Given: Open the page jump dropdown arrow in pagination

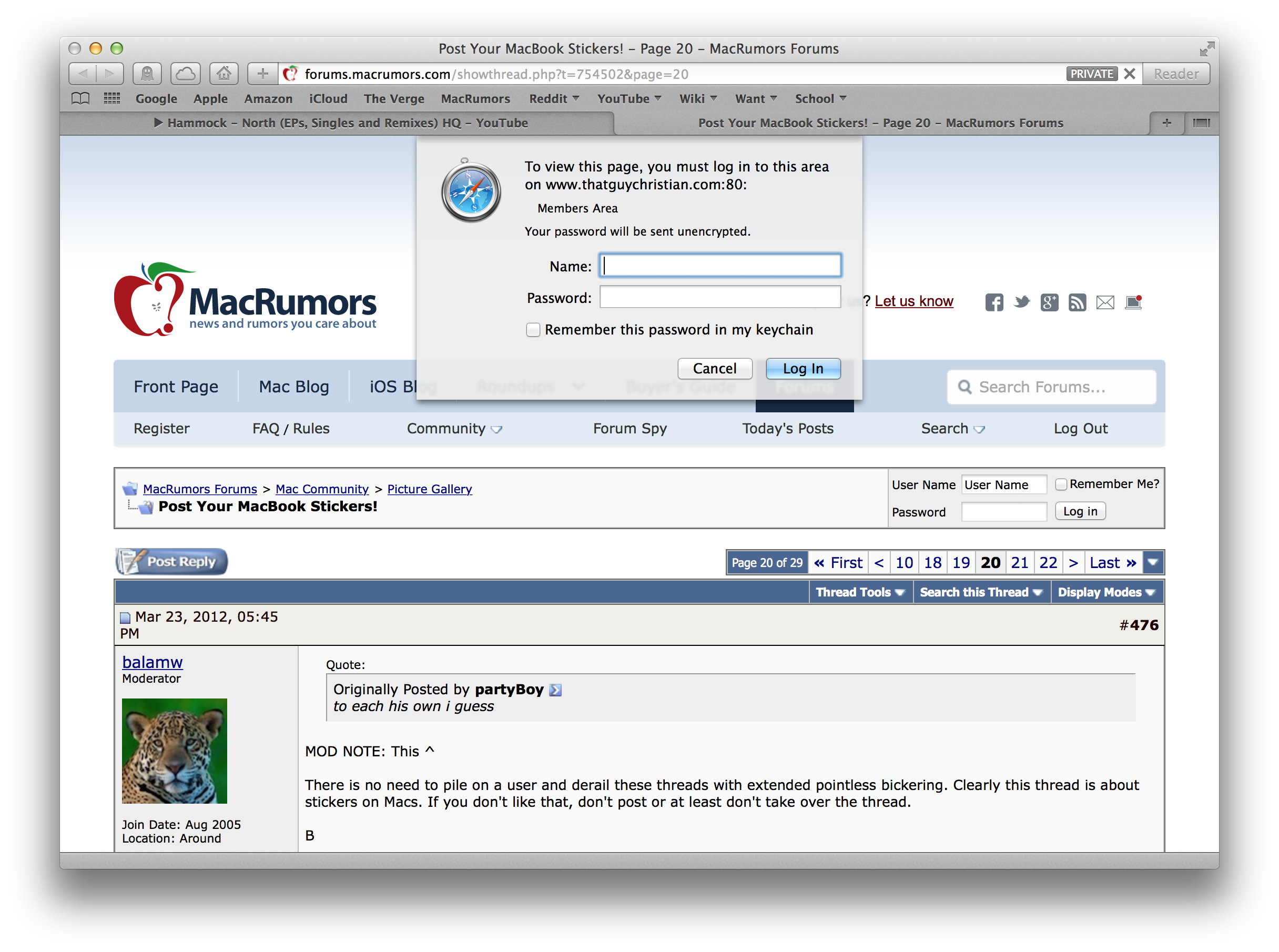Looking at the screenshot, I should (1152, 562).
